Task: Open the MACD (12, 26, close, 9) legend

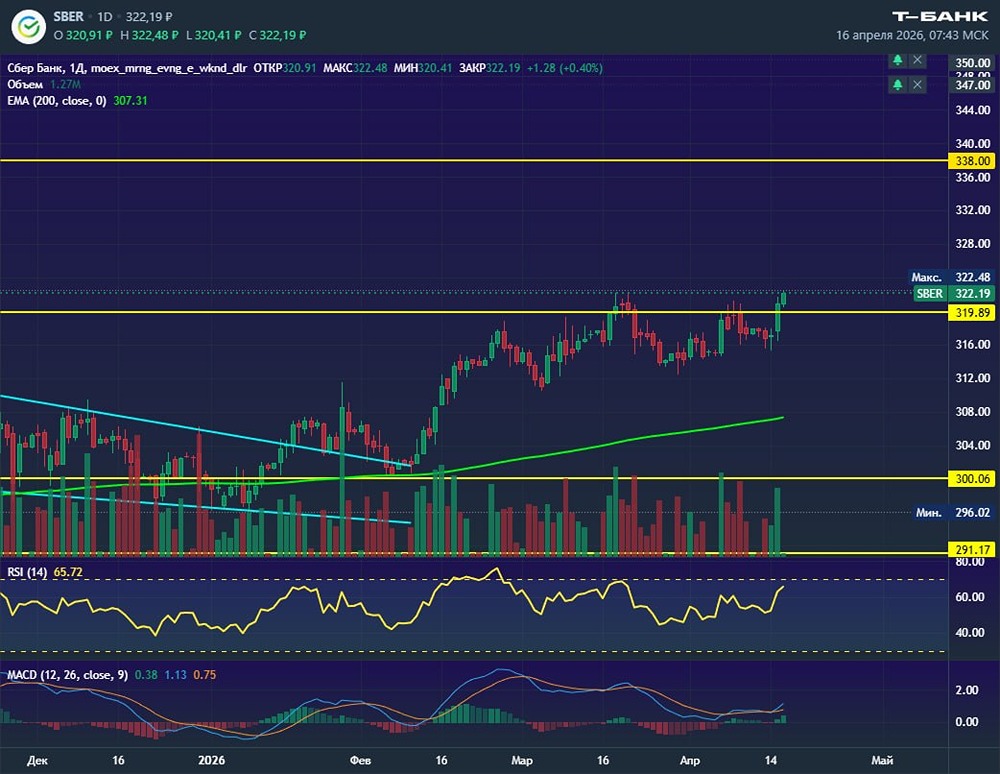Action: 67,675
